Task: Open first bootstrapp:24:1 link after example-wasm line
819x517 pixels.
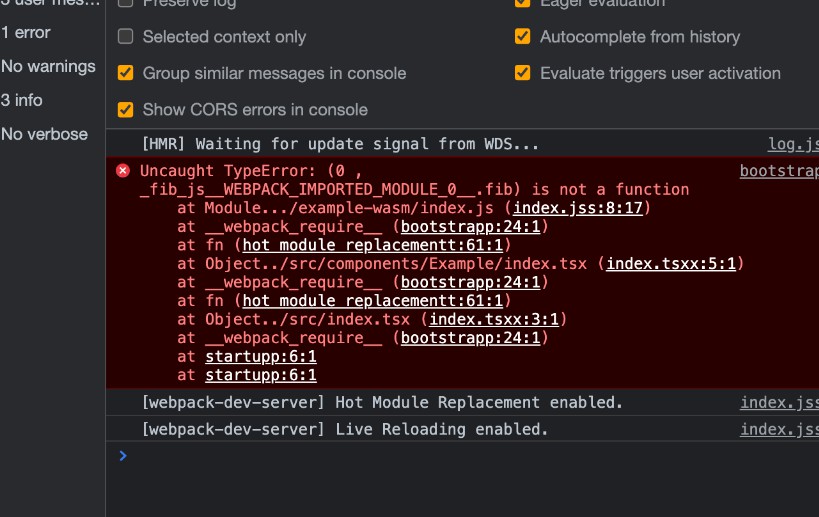Action: (471, 227)
